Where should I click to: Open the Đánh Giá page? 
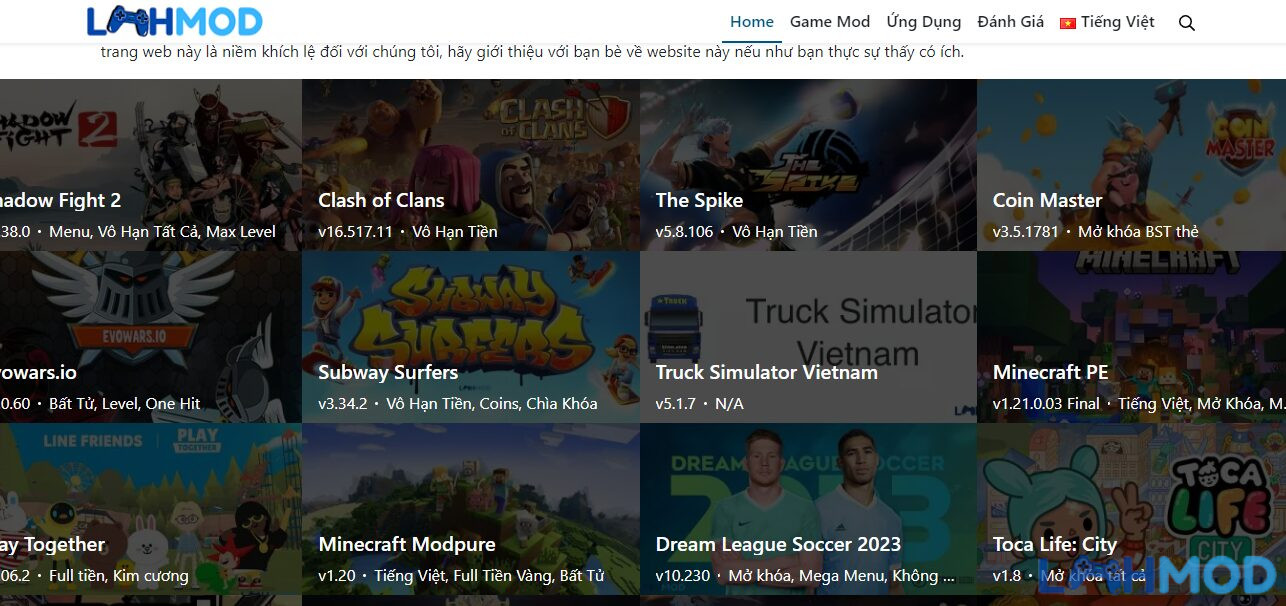(x=1010, y=22)
